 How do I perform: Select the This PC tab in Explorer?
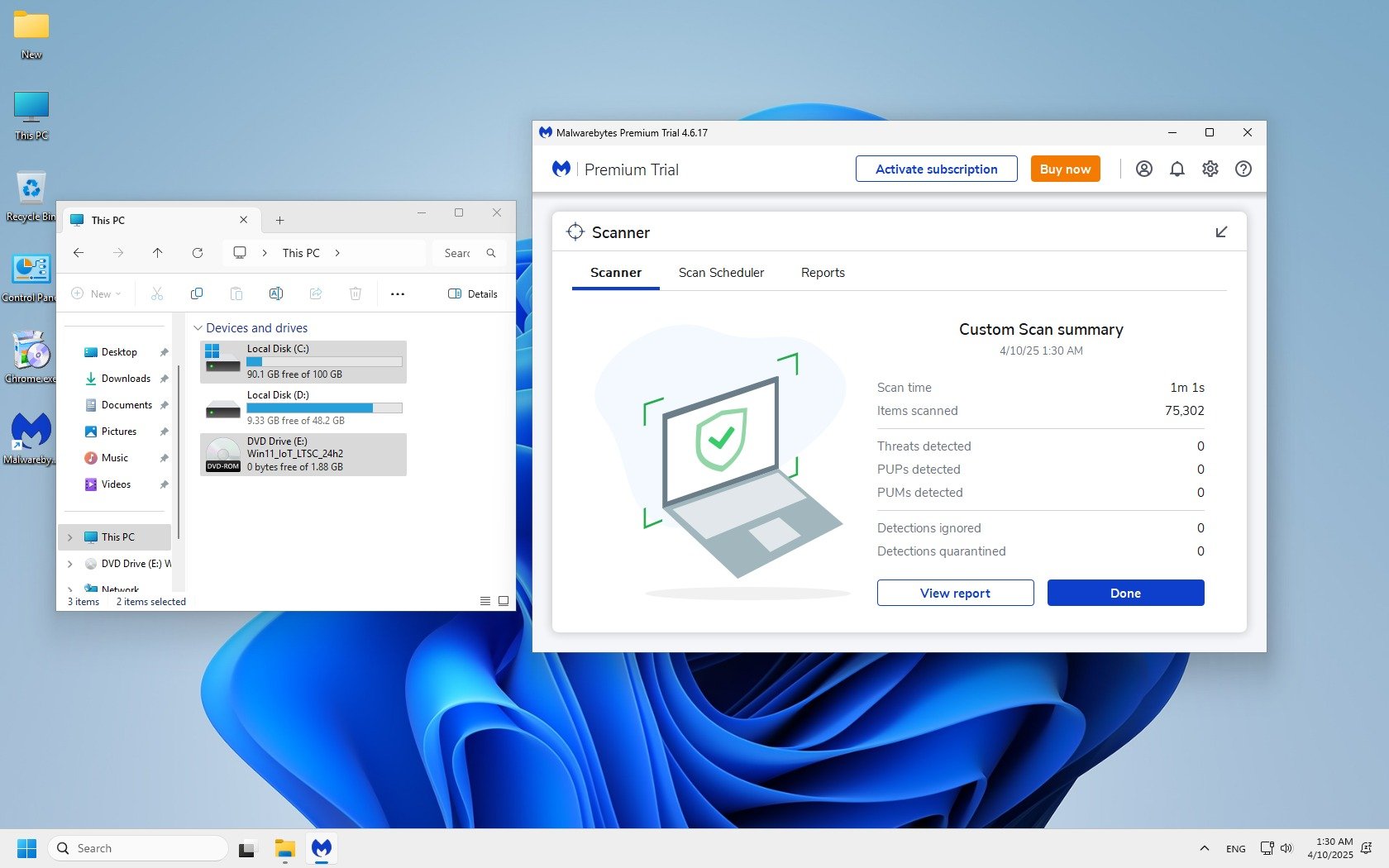(x=160, y=220)
